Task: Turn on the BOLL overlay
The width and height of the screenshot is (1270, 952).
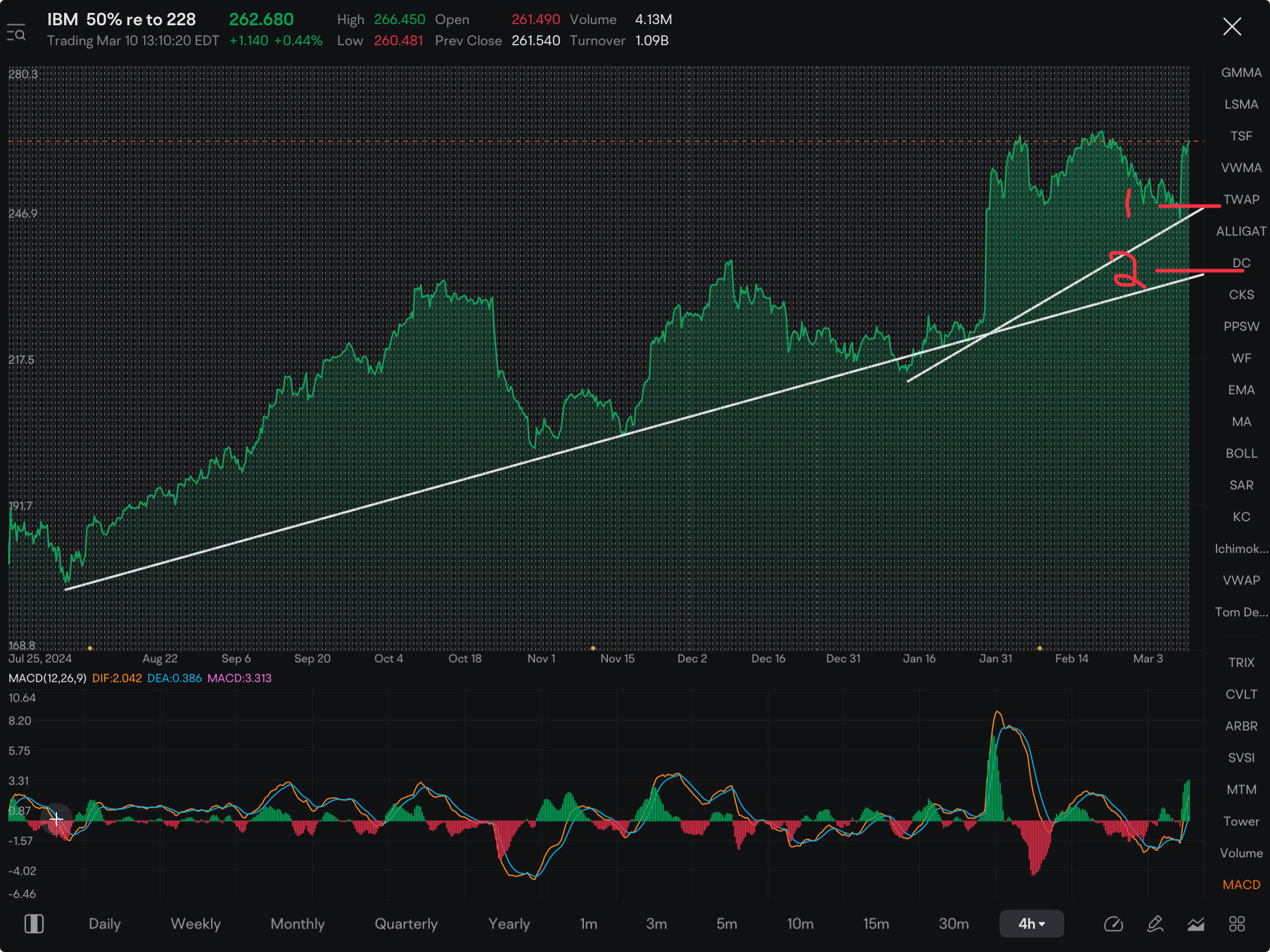Action: pos(1241,454)
